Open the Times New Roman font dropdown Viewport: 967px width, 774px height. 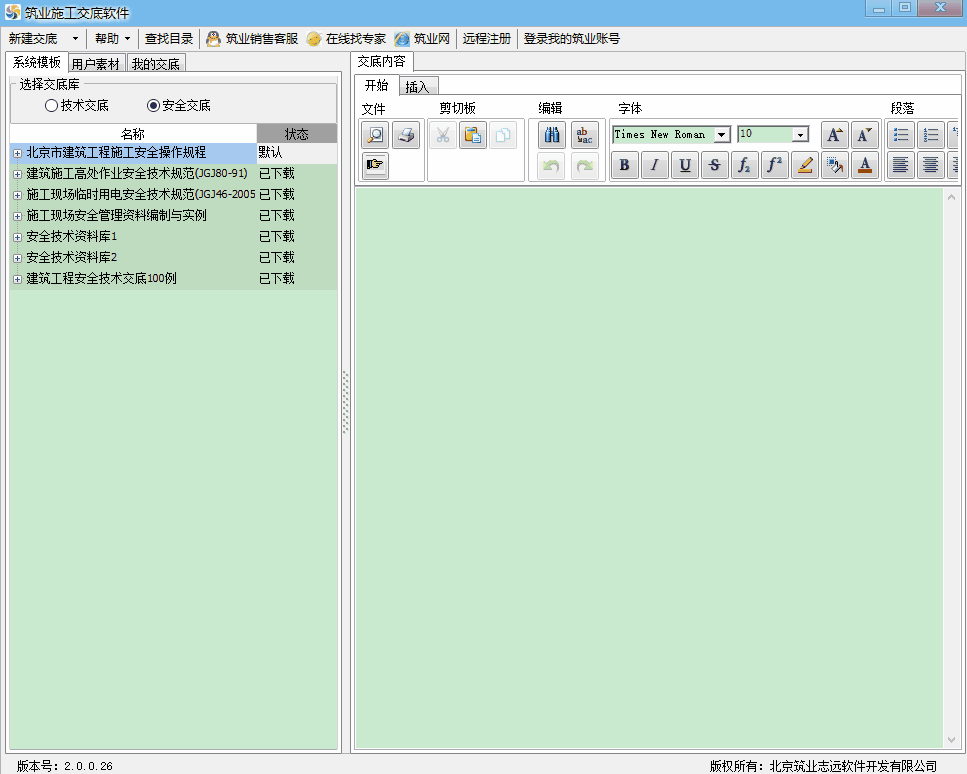point(721,135)
